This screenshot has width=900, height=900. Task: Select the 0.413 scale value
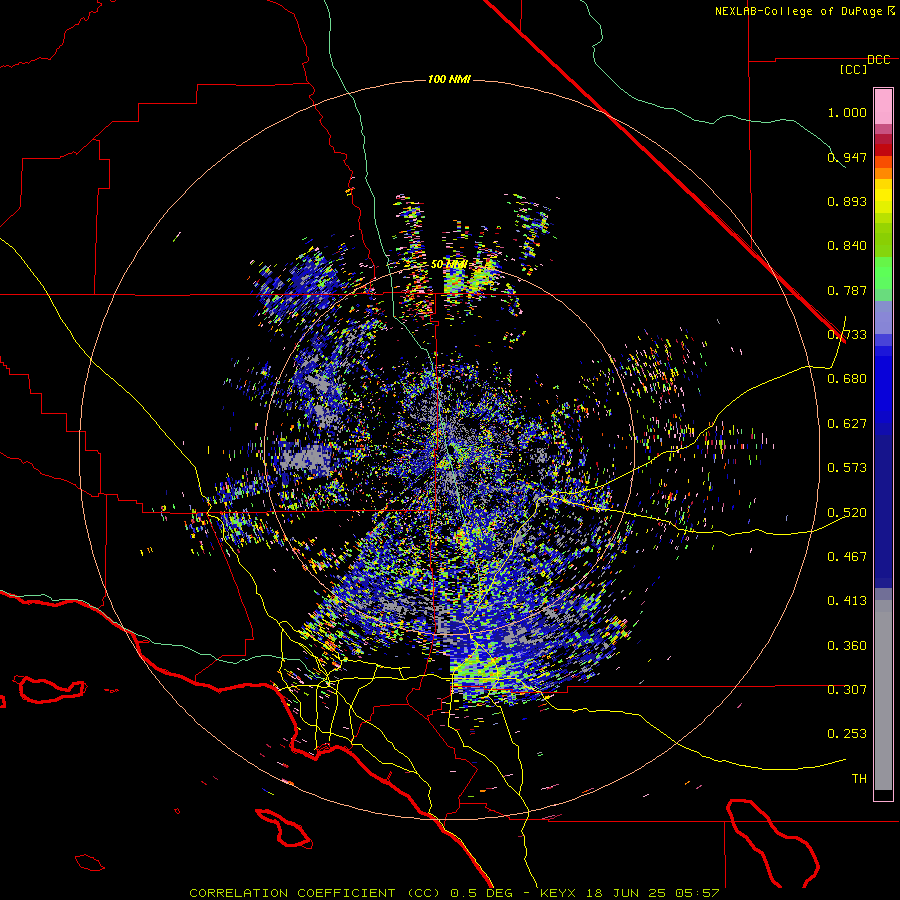point(847,601)
